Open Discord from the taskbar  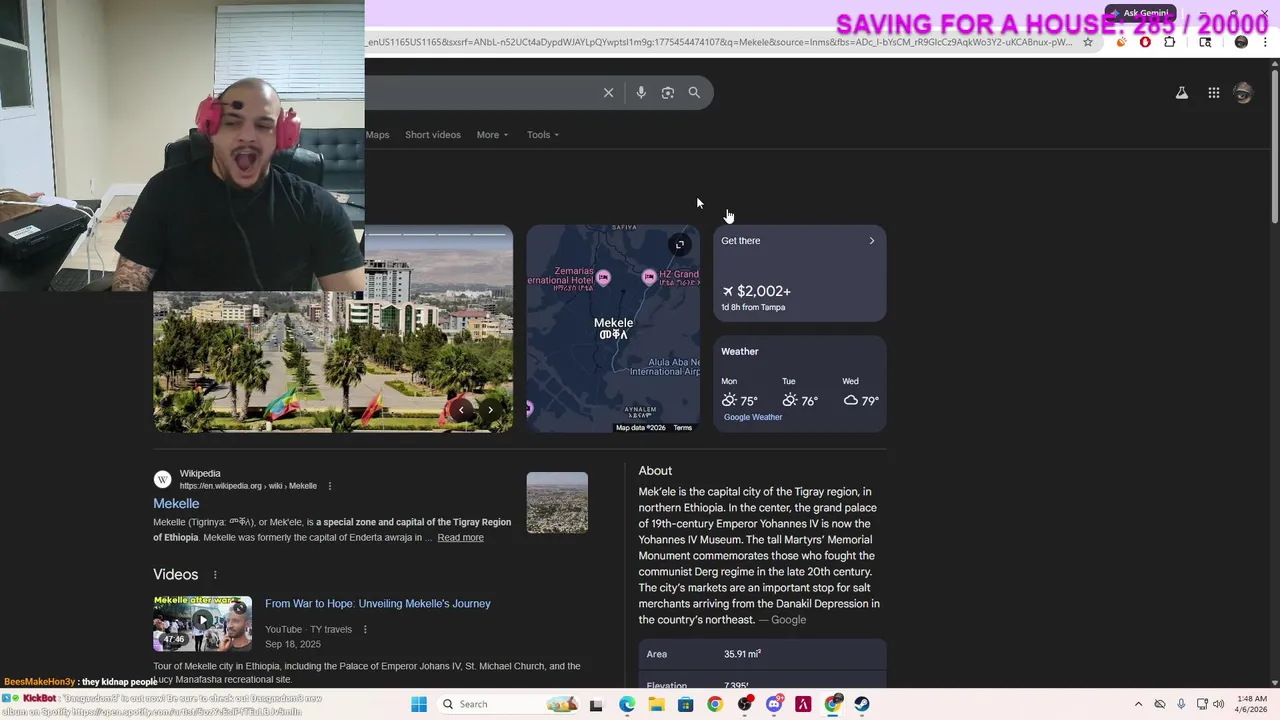pyautogui.click(x=774, y=704)
